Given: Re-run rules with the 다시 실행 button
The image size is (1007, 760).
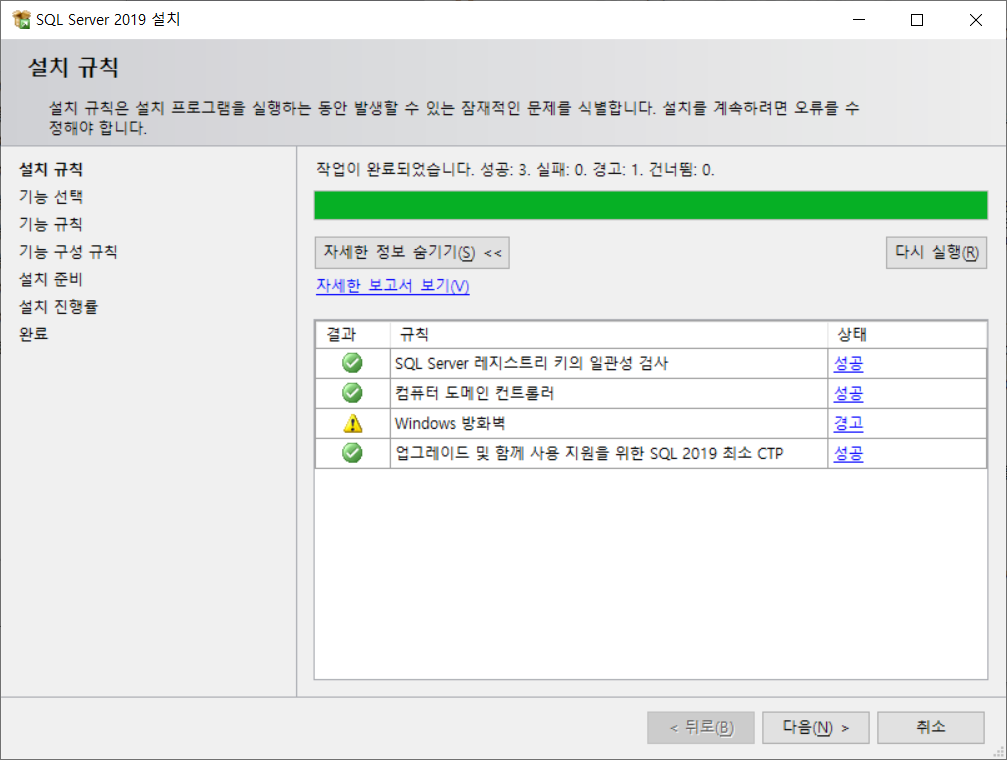Looking at the screenshot, I should (936, 252).
